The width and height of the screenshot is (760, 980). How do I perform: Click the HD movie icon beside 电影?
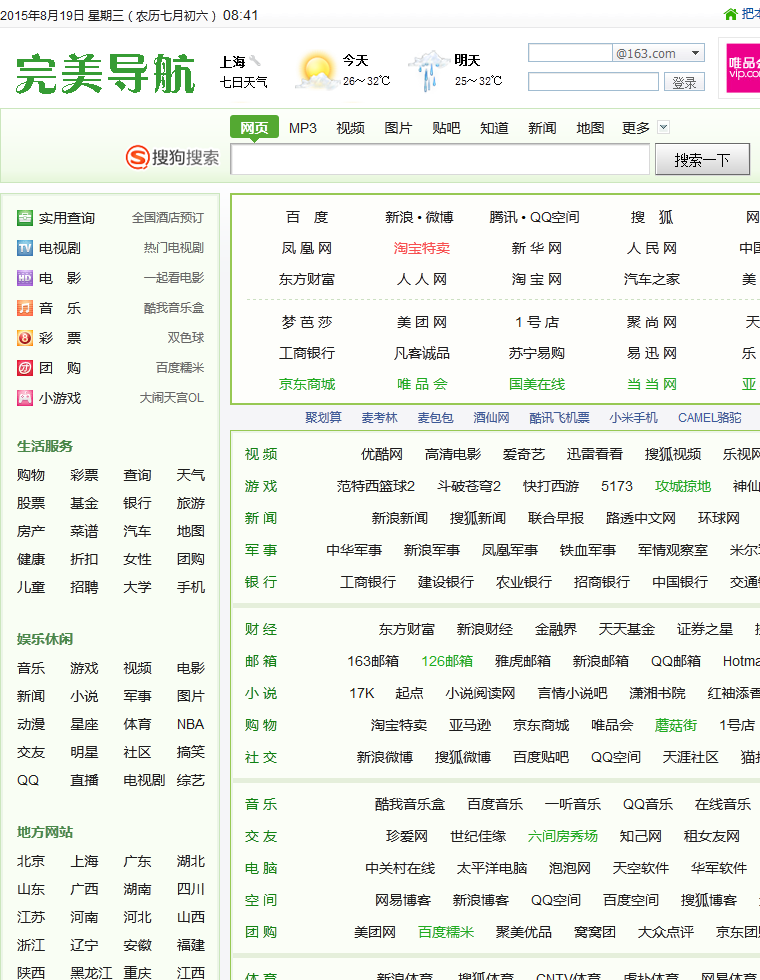[x=24, y=278]
